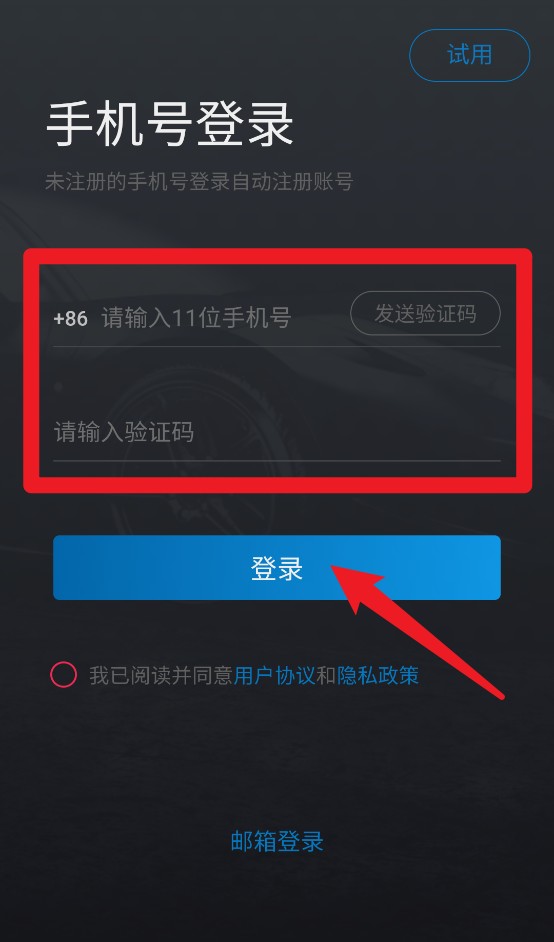The image size is (554, 942).
Task: Select the +86 country code prefix
Action: [70, 318]
